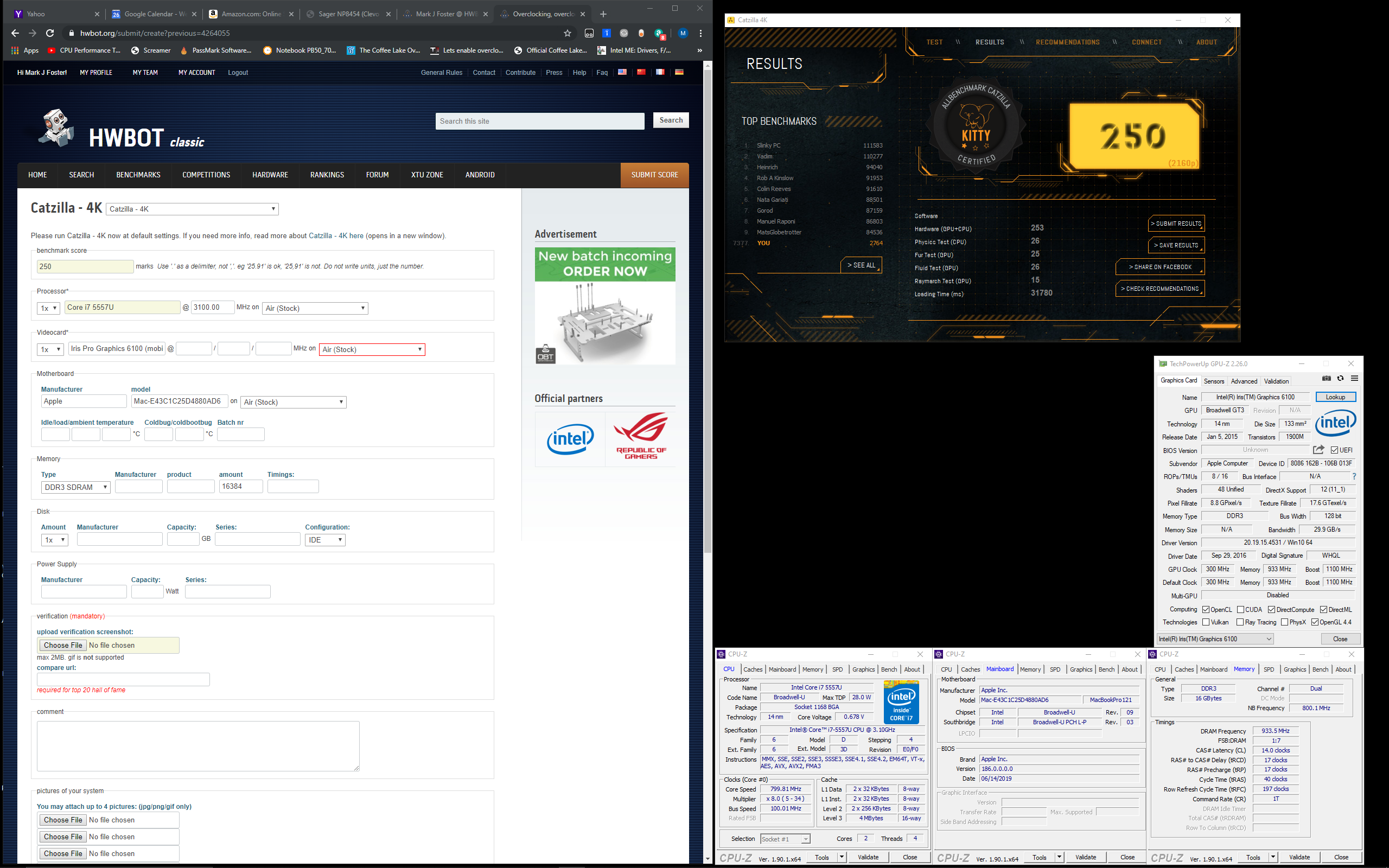Screen dimensions: 1389x868
Task: Open the GPU selector dropdown in GPU-Z
Action: click(x=1216, y=639)
